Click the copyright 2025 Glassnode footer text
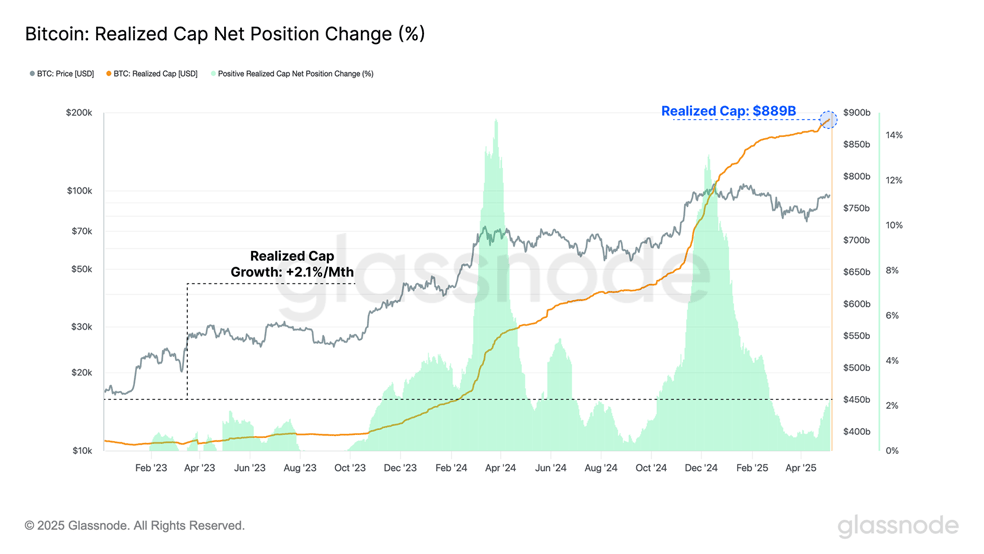The height and width of the screenshot is (554, 984). coord(135,526)
